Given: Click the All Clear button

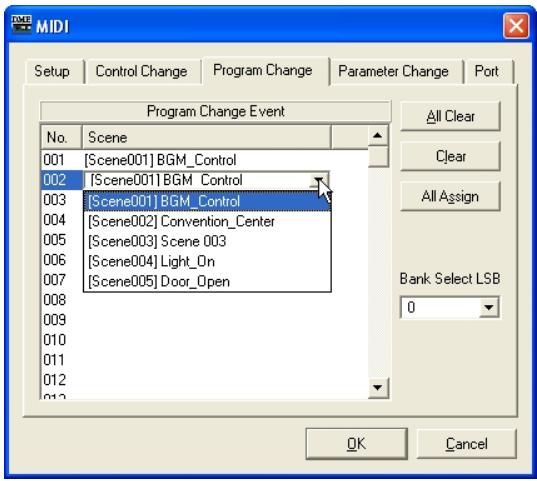Looking at the screenshot, I should tap(450, 116).
